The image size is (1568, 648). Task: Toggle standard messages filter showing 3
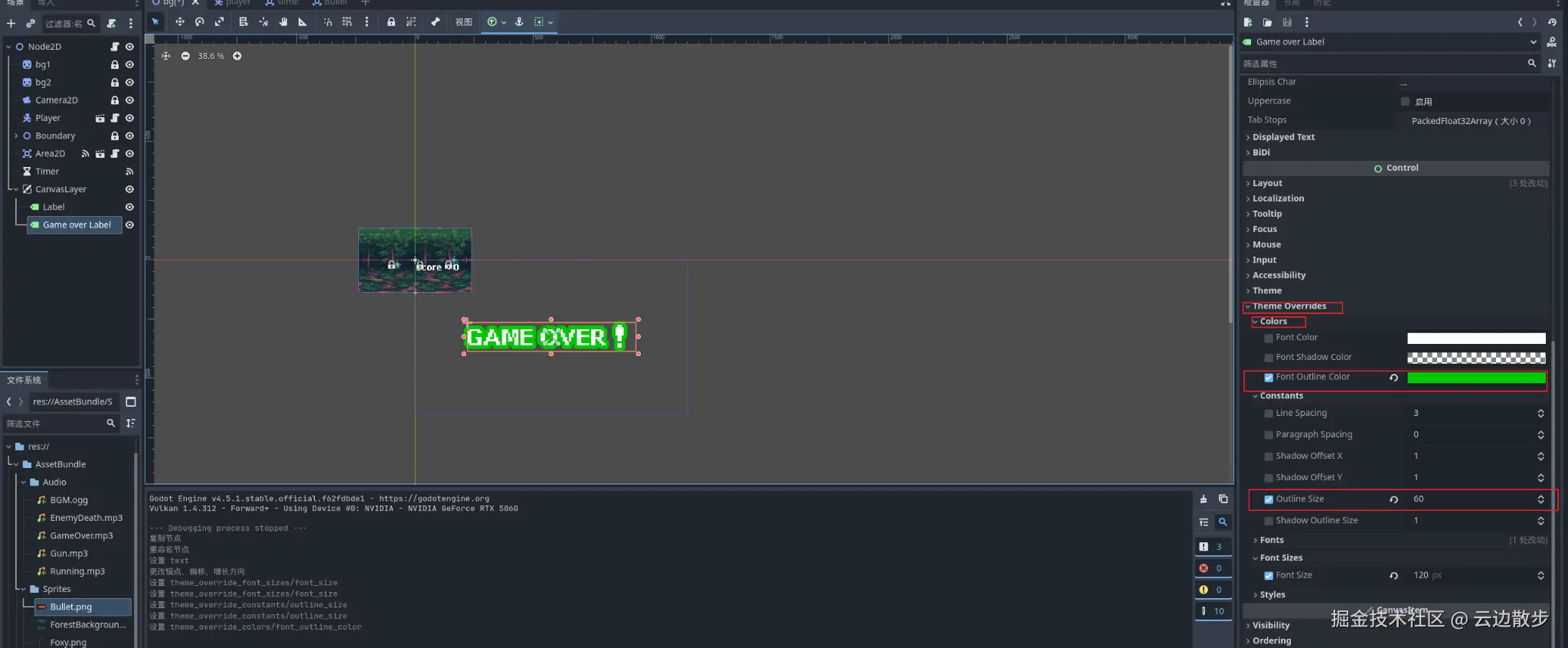coord(1213,547)
